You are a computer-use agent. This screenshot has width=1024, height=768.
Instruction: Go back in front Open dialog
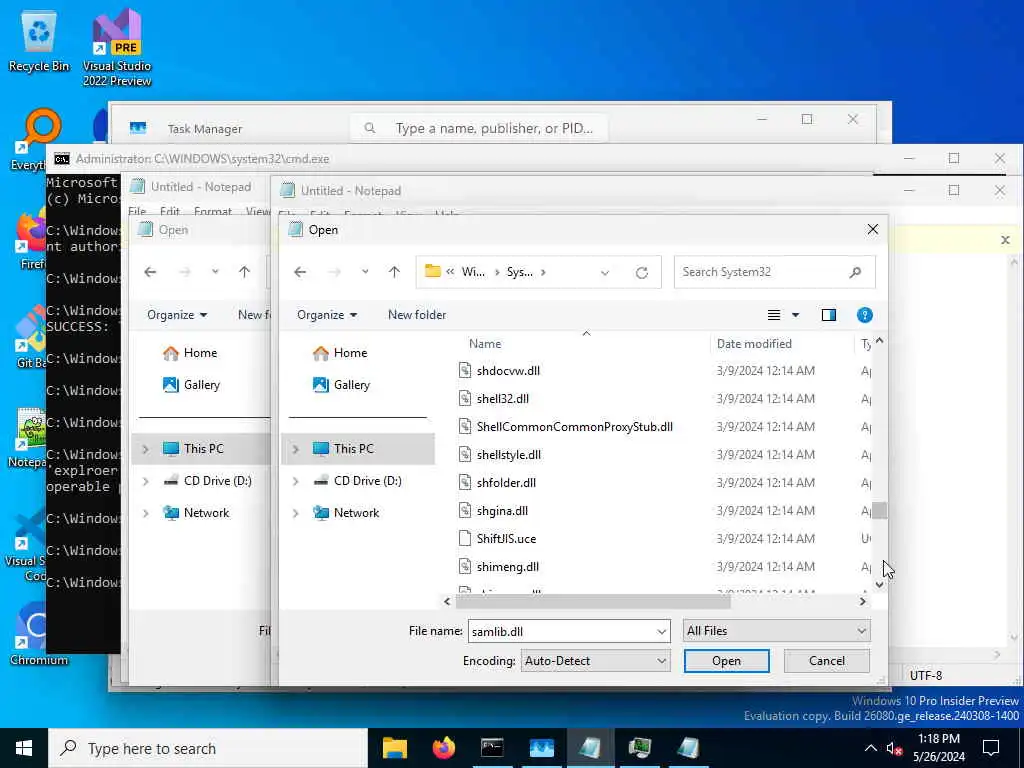click(300, 272)
